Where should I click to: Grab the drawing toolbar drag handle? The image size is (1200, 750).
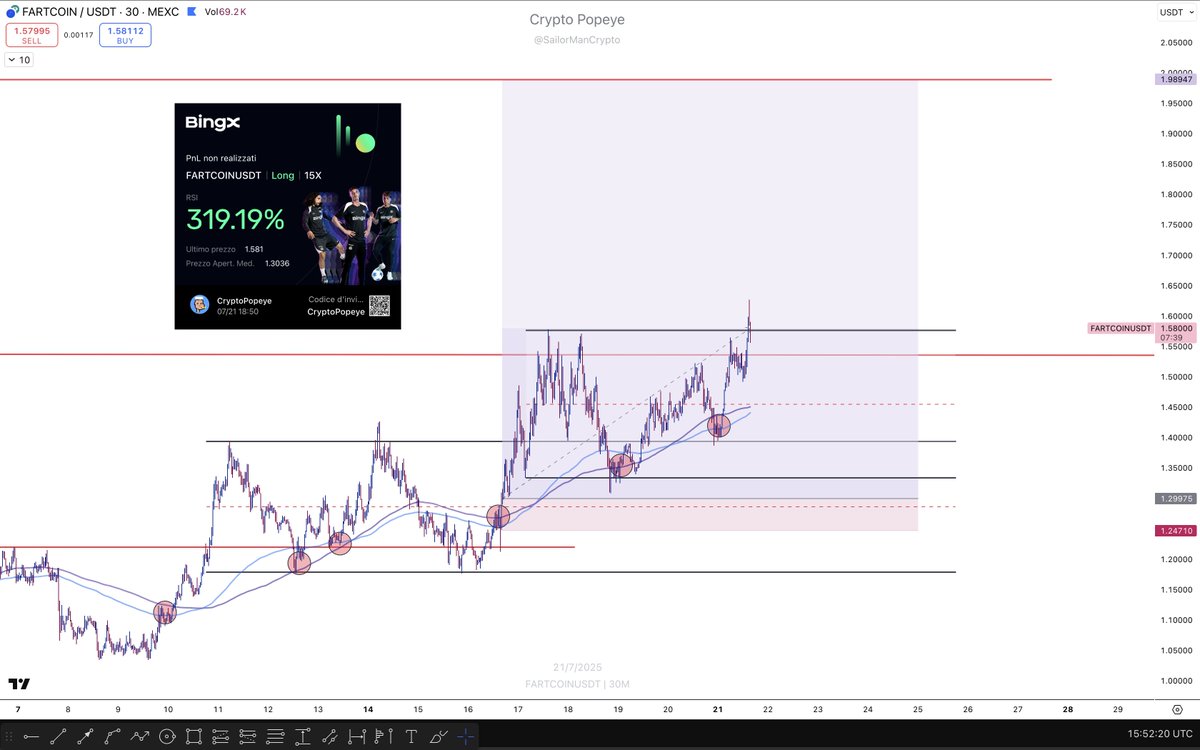(x=8, y=737)
